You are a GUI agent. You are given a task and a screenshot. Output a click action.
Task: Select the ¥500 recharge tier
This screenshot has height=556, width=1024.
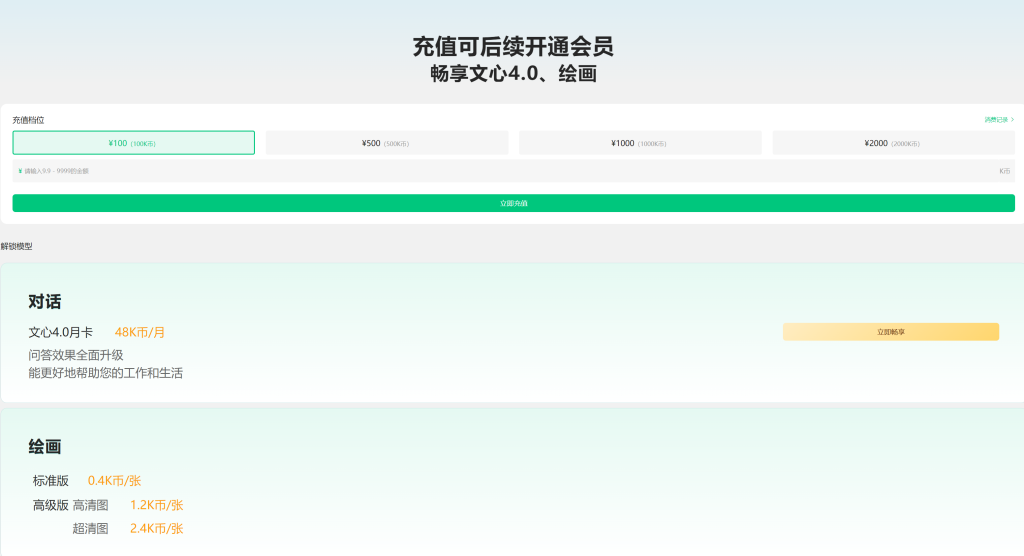click(387, 142)
